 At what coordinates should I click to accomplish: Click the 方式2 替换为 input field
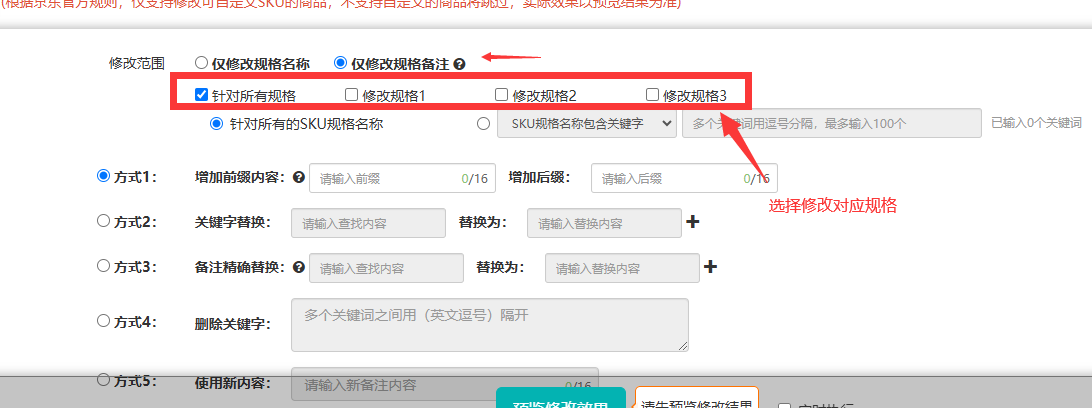(x=604, y=223)
